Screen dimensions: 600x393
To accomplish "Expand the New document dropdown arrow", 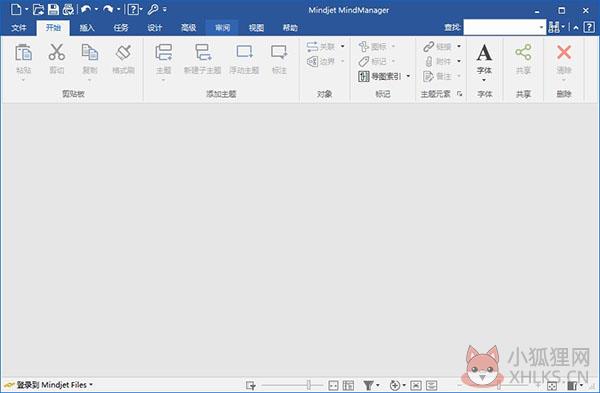I will click(26, 9).
